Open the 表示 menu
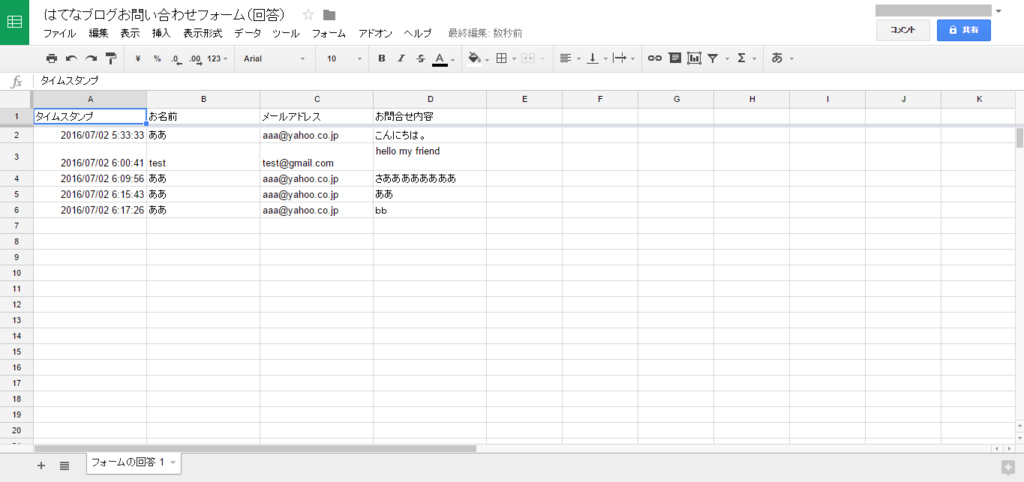The height and width of the screenshot is (482, 1024). (130, 33)
